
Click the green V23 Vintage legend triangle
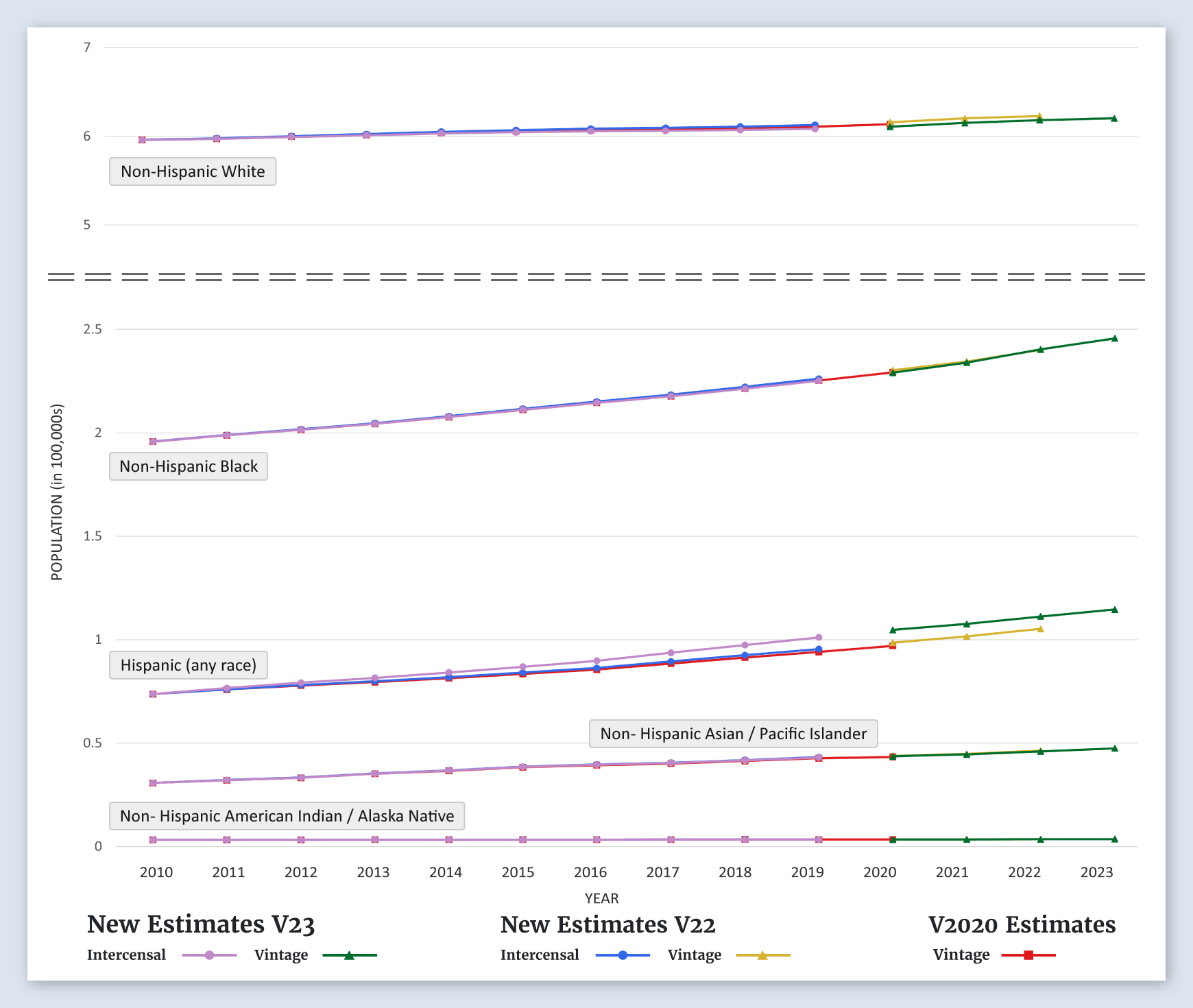tap(349, 955)
